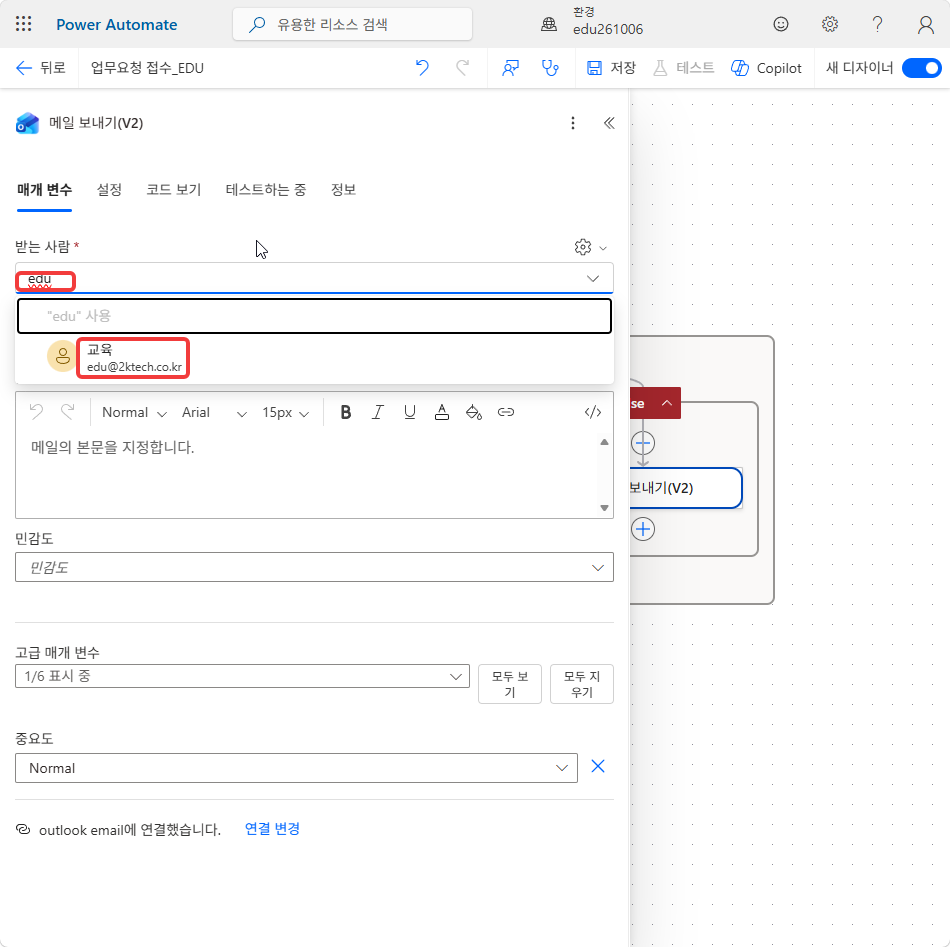The height and width of the screenshot is (947, 950).
Task: Click the 모두 지우기 button
Action: (582, 684)
